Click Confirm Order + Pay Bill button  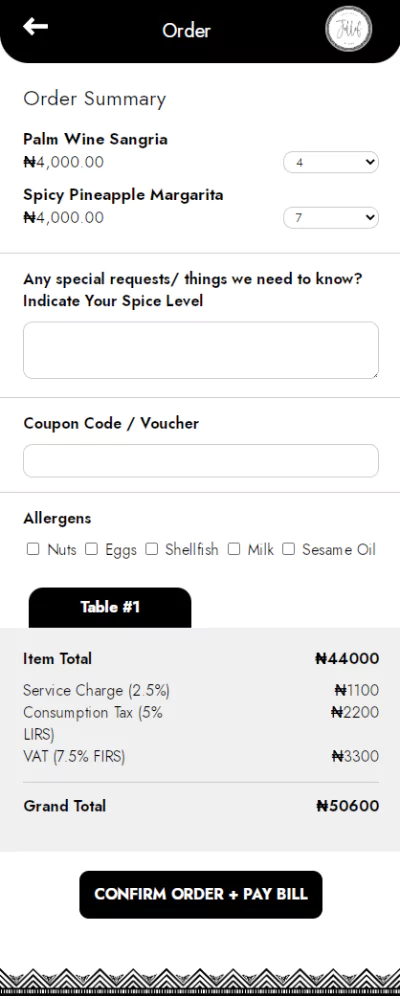pos(201,894)
